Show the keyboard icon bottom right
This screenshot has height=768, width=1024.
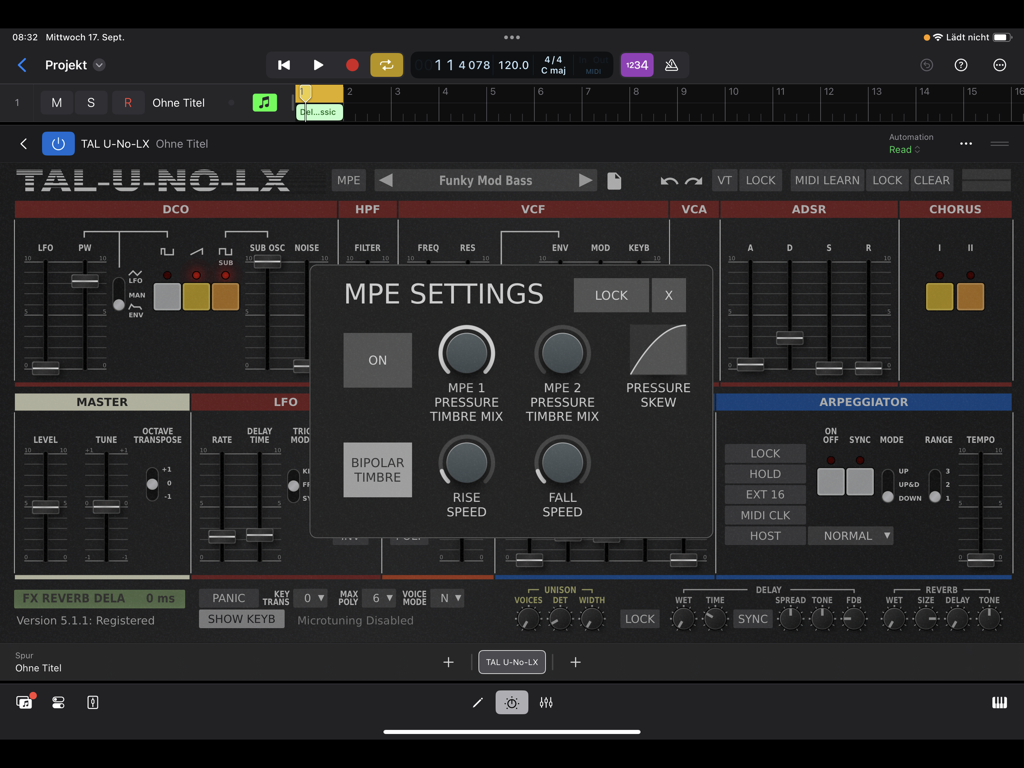pos(999,702)
